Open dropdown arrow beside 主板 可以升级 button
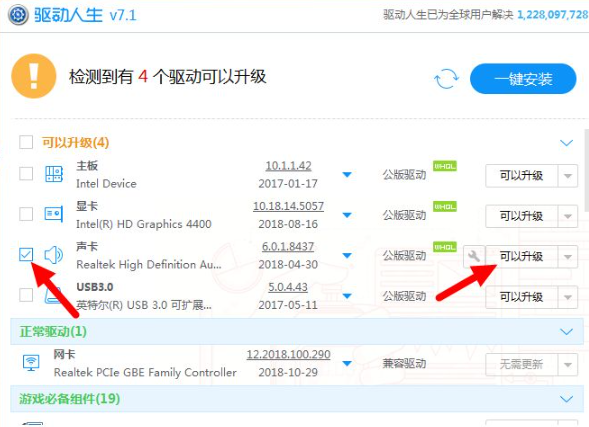 [x=568, y=176]
